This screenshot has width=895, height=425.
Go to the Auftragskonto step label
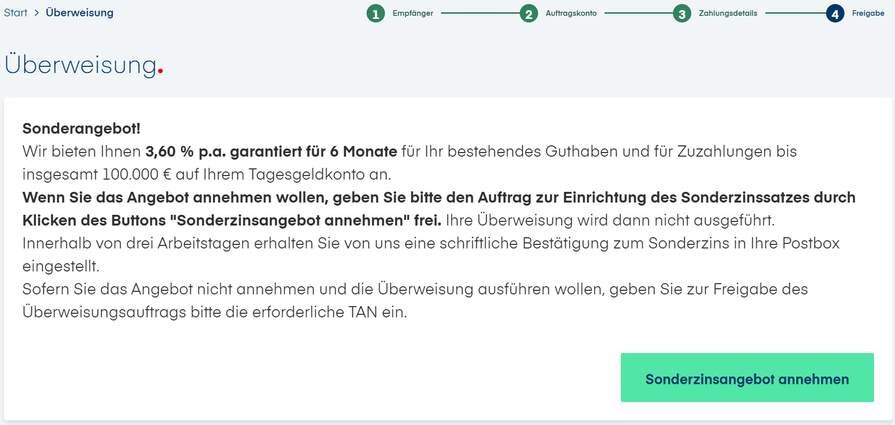pyautogui.click(x=570, y=14)
